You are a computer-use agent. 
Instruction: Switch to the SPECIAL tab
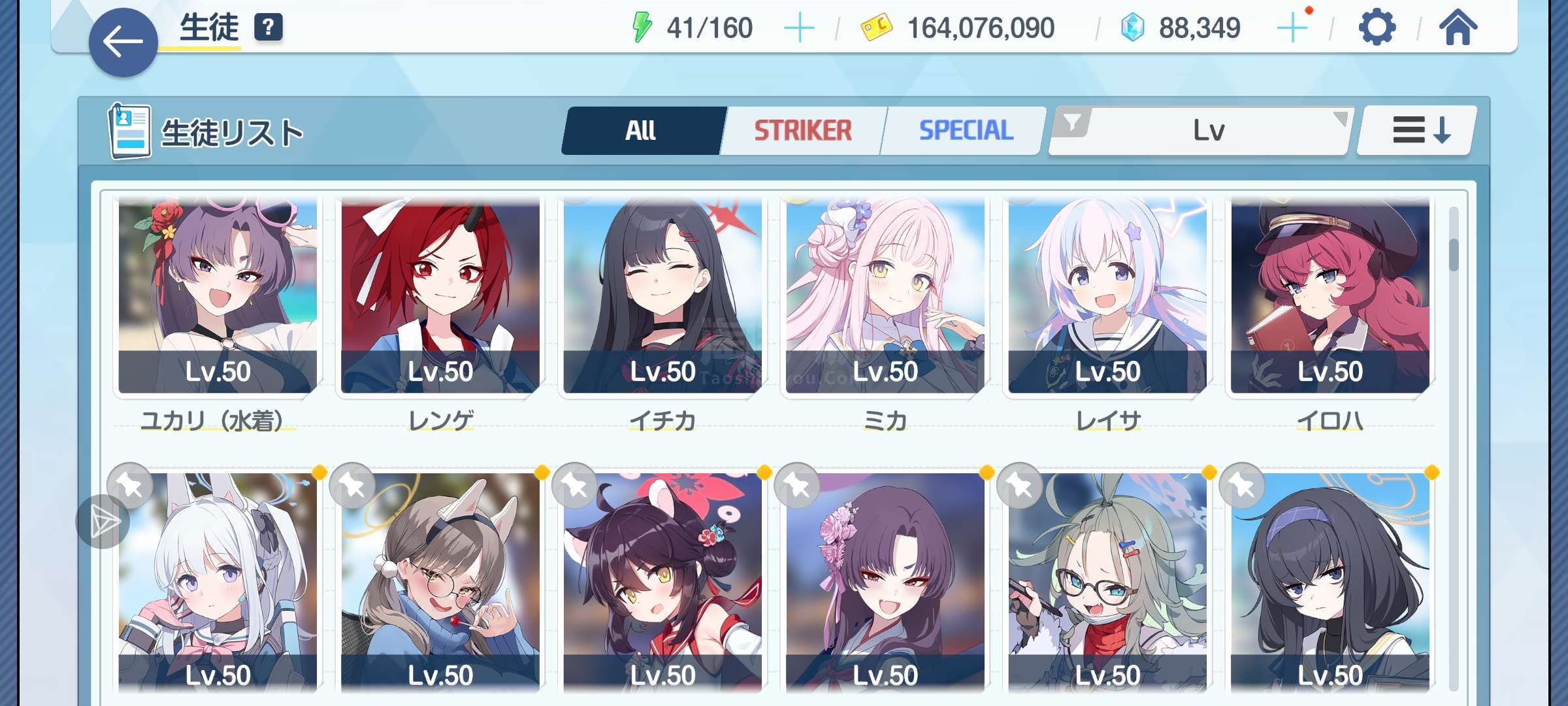(x=966, y=131)
